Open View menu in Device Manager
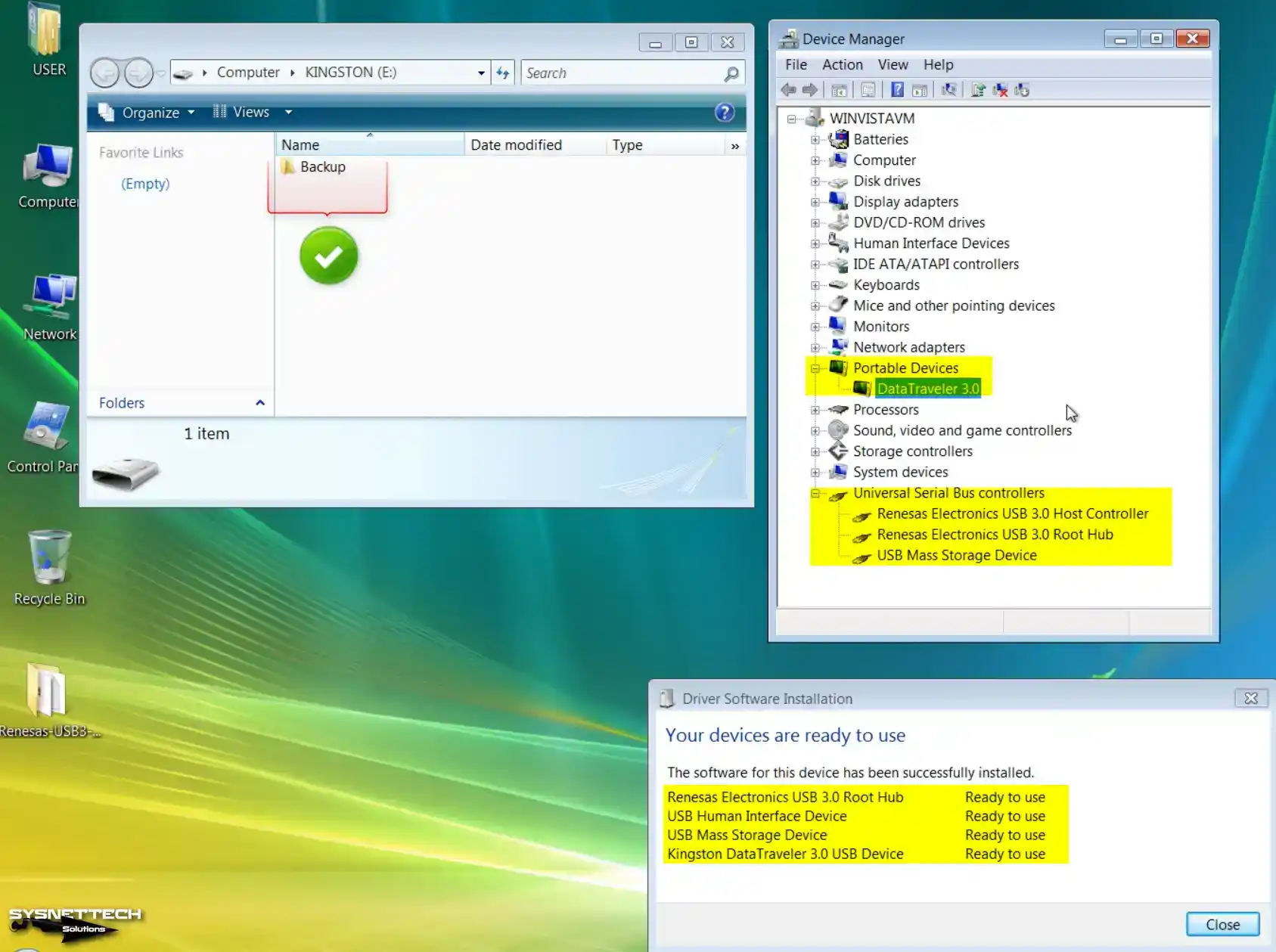The height and width of the screenshot is (952, 1276). 893,64
